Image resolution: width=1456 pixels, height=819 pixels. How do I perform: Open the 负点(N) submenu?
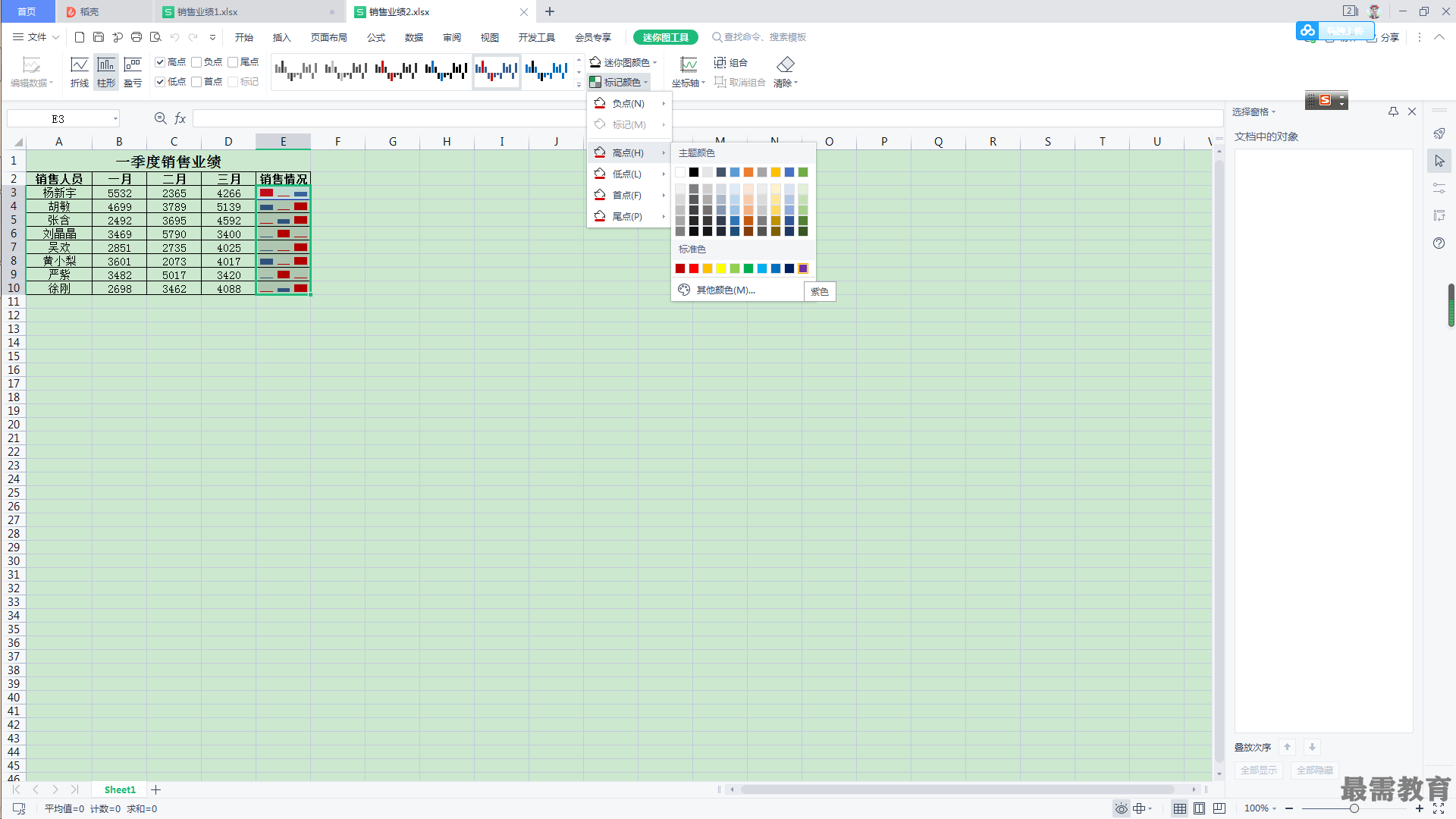629,104
